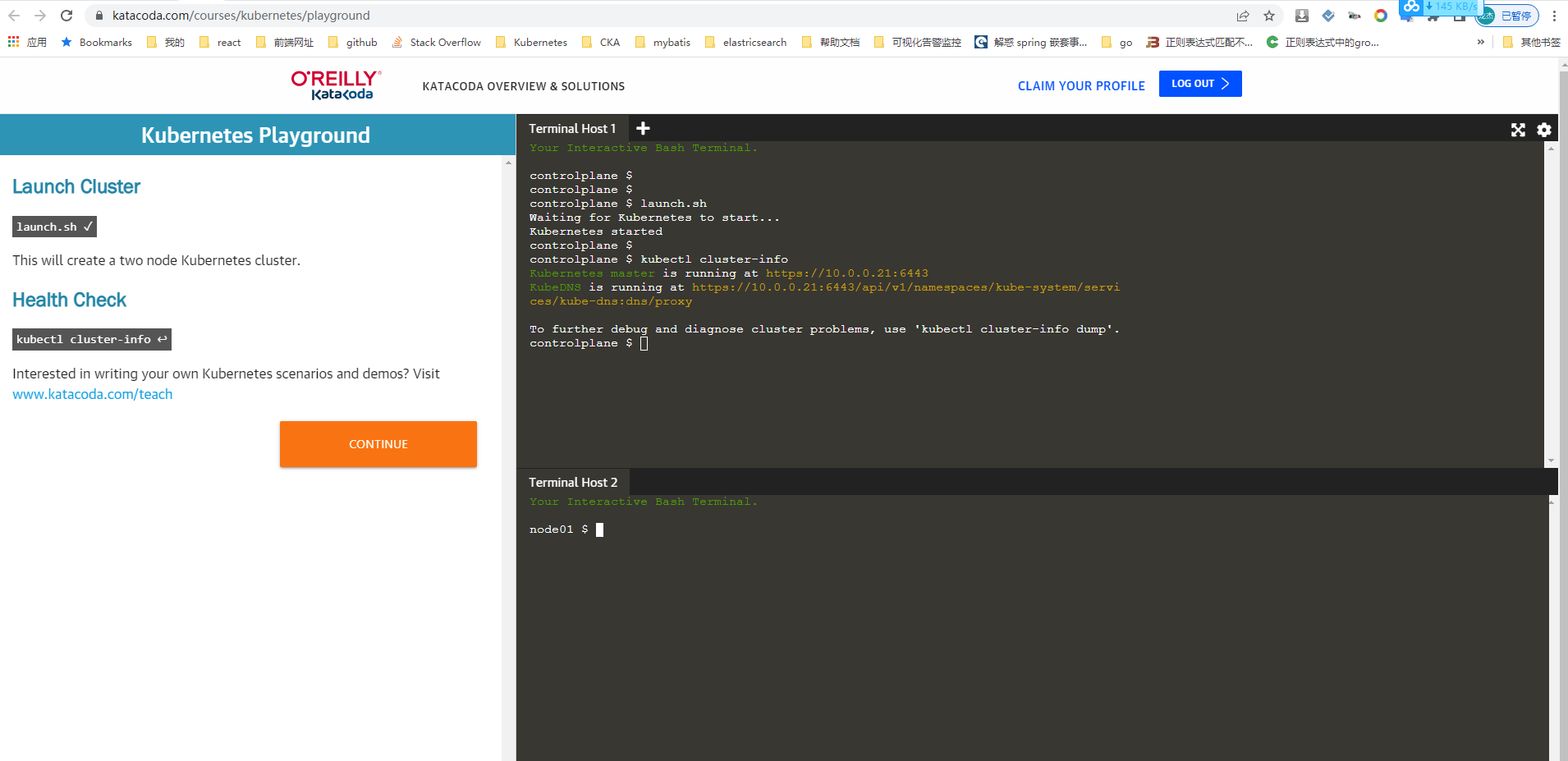Go forward in browser history
The width and height of the screenshot is (1568, 761).
click(40, 16)
